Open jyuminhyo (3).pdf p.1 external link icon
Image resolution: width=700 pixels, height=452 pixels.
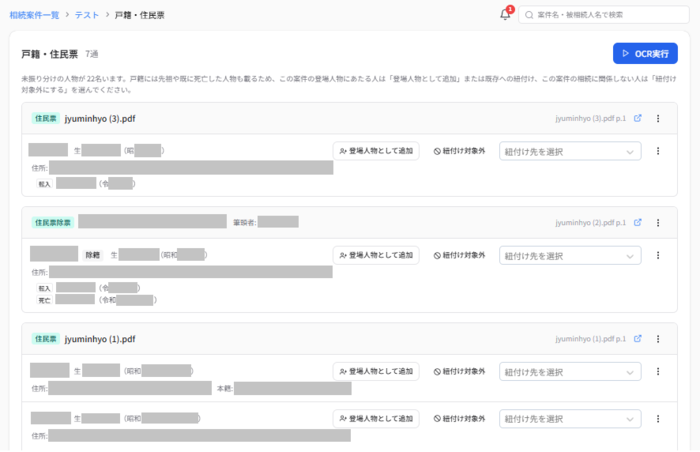[x=638, y=118]
